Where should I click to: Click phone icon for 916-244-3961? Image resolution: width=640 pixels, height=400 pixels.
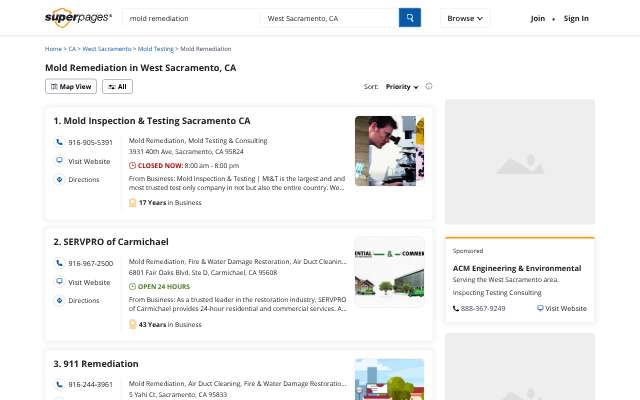[x=60, y=384]
